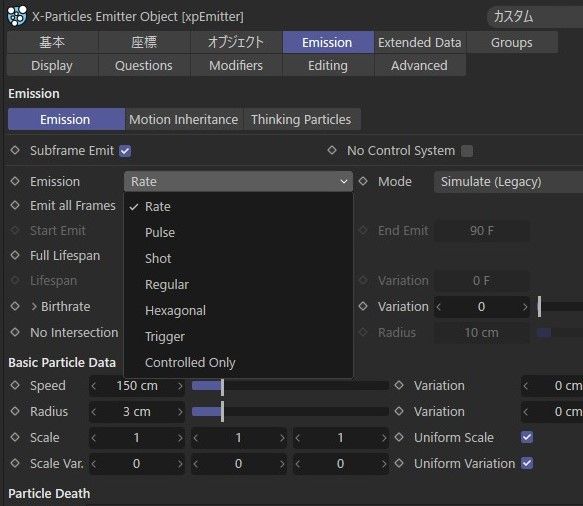Switch to the 基本 tab
583x506 pixels.
[x=52, y=42]
